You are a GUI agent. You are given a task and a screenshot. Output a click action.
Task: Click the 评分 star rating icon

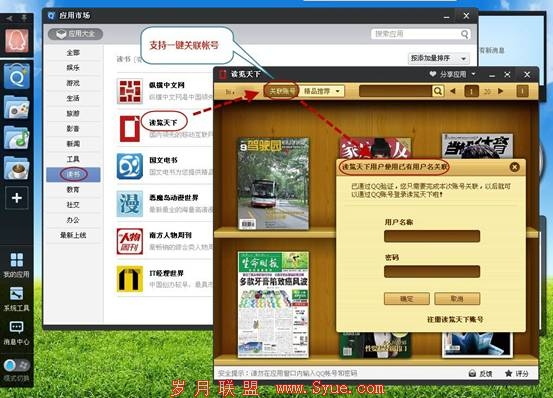pos(508,373)
